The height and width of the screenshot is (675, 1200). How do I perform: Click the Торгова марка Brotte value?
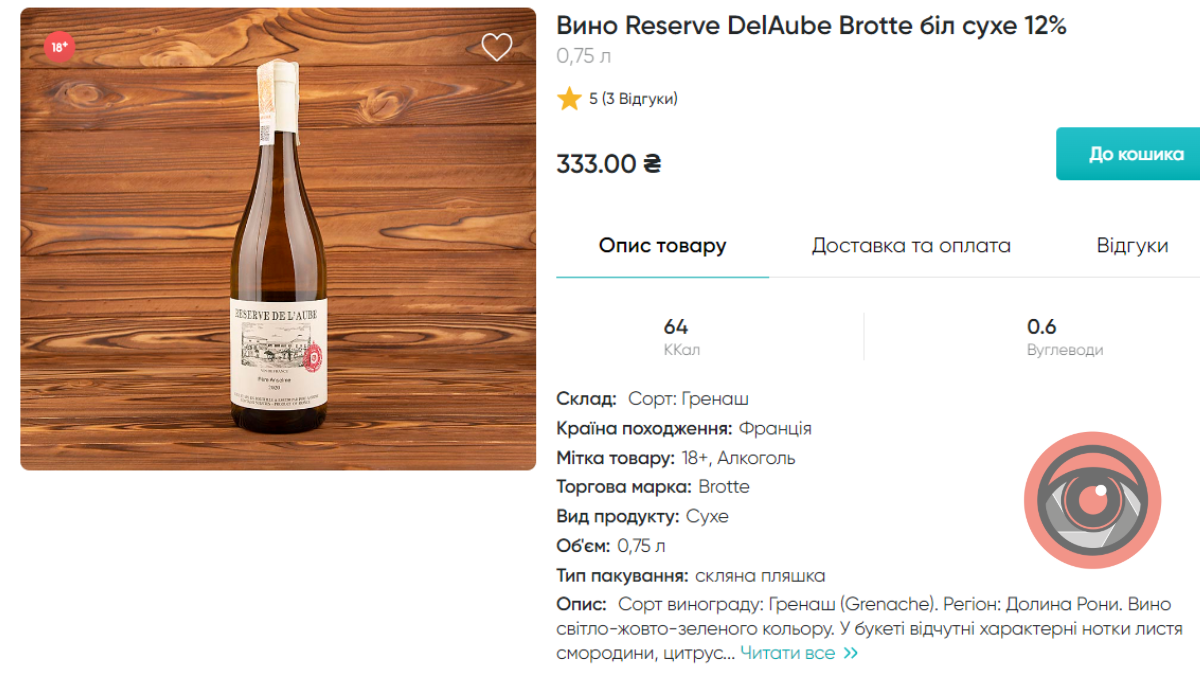pos(724,487)
